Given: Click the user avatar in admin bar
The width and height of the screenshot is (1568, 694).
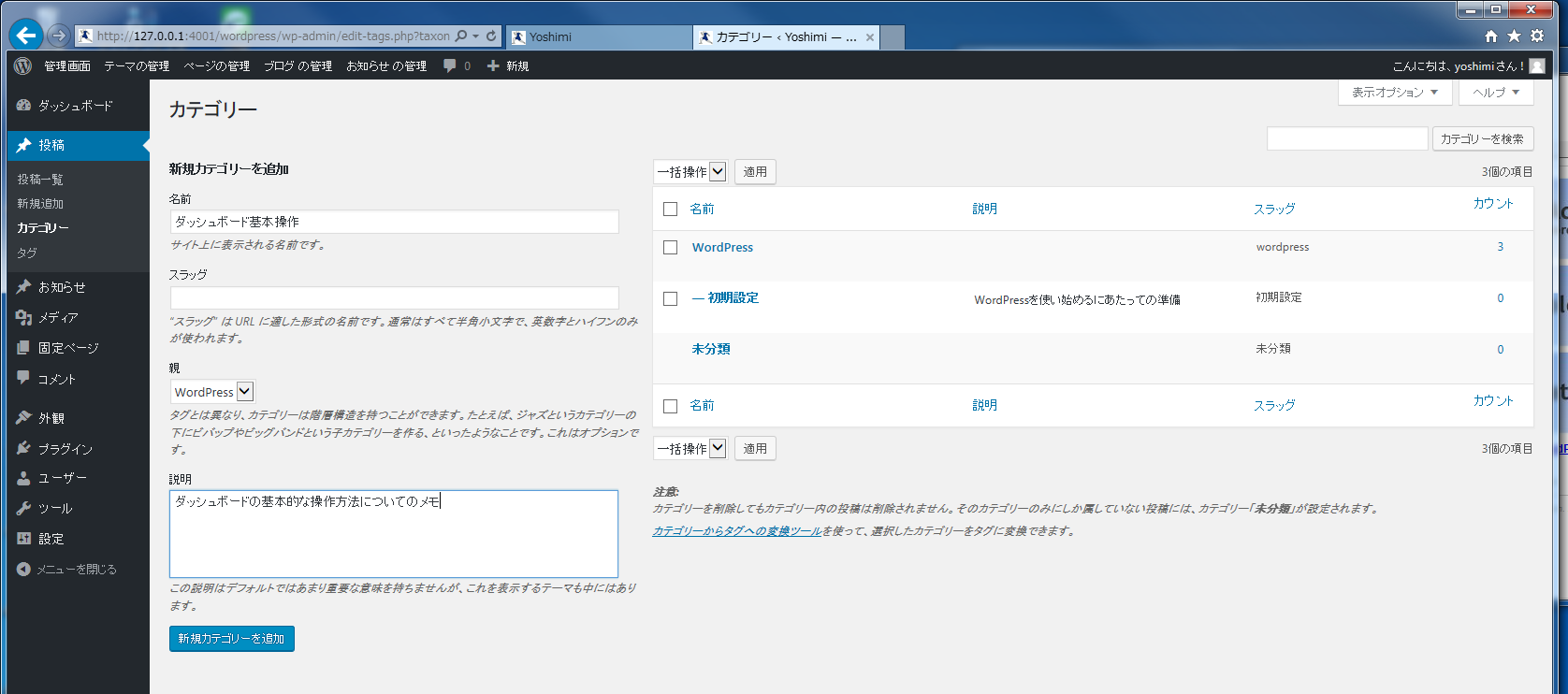Looking at the screenshot, I should click(x=1537, y=65).
